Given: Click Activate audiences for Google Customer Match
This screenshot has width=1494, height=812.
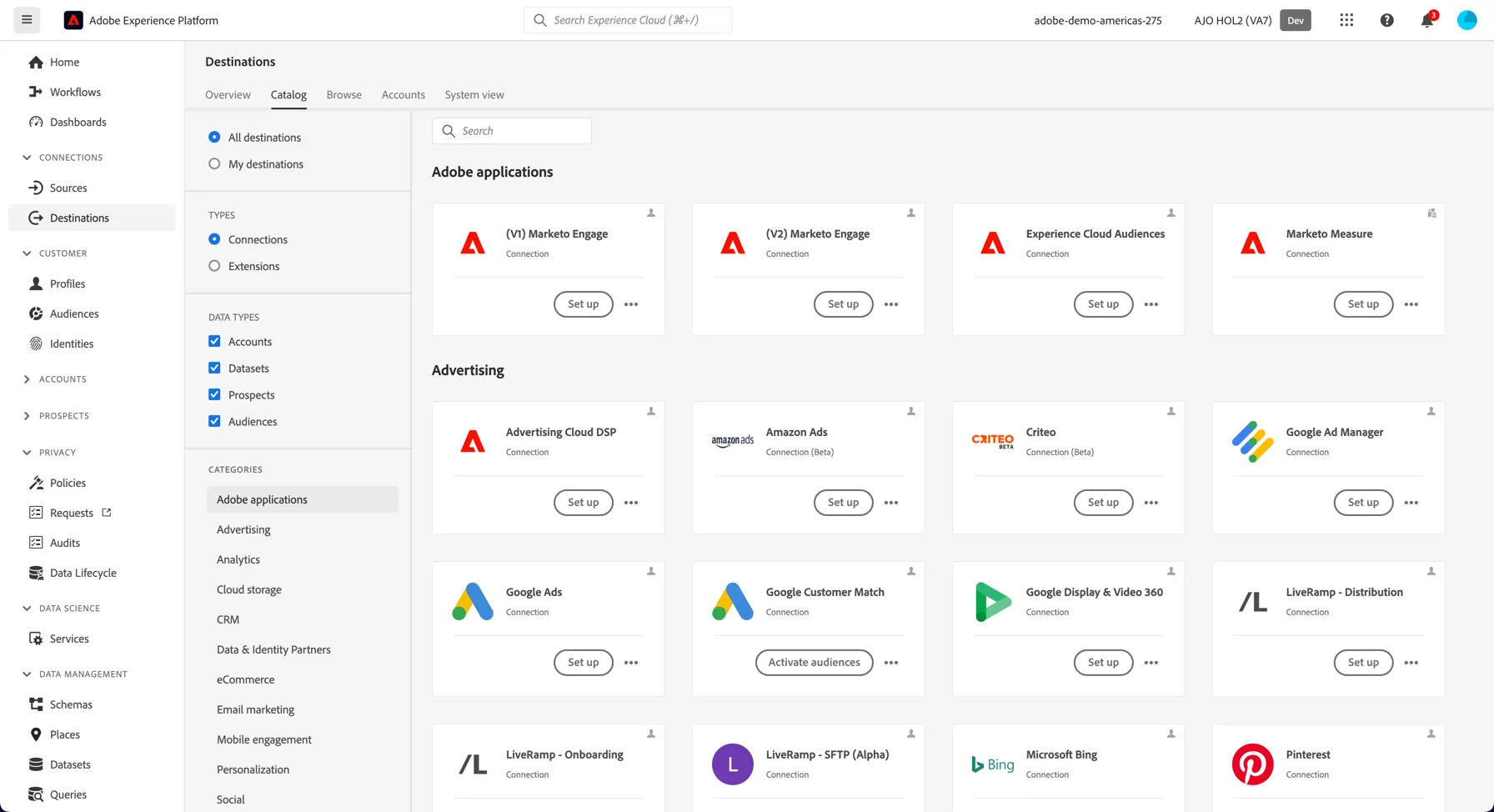Looking at the screenshot, I should coord(814,663).
